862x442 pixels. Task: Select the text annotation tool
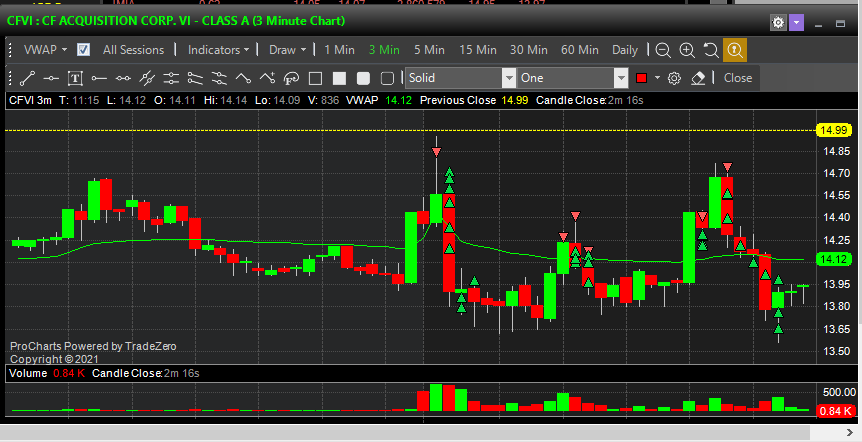tap(75, 78)
